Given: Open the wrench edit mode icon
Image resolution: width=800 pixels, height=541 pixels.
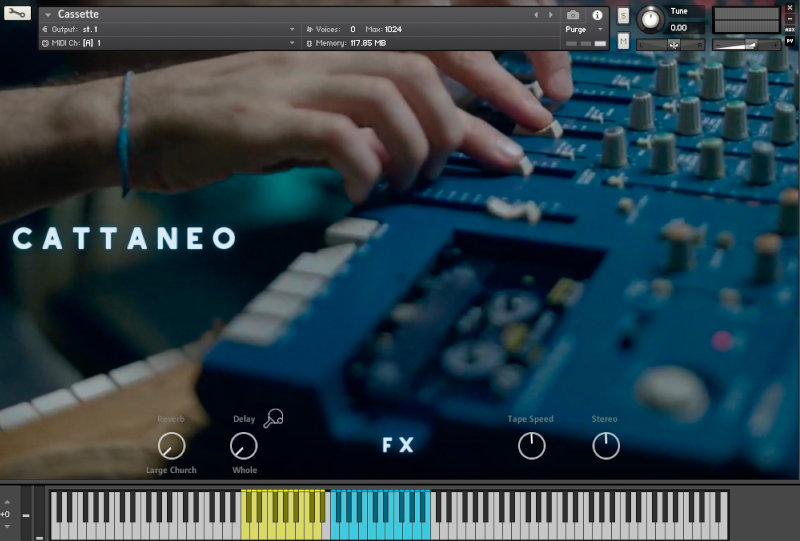Looking at the screenshot, I should point(17,13).
